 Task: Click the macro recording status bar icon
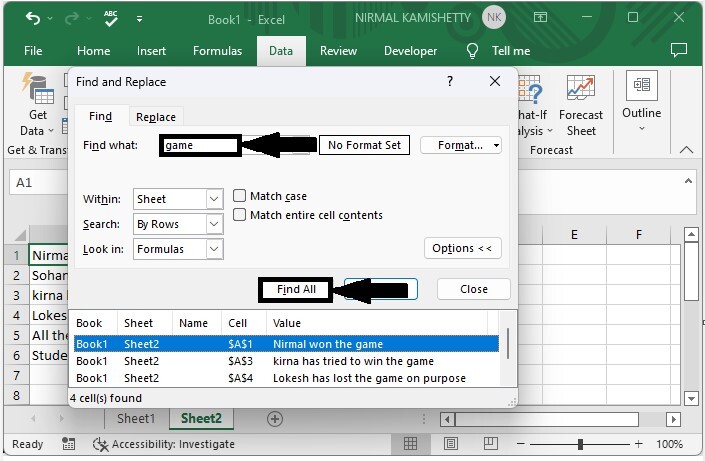click(68, 444)
